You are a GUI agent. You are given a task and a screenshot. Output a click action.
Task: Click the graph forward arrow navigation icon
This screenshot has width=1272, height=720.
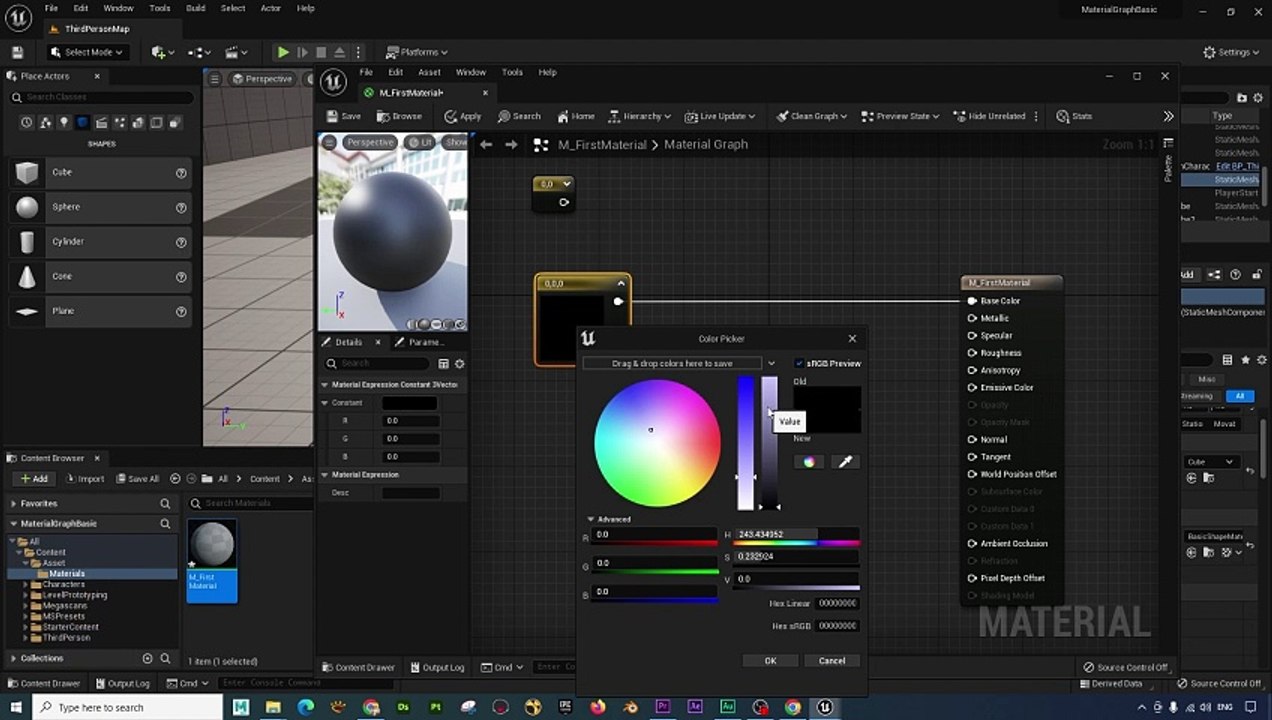[x=511, y=144]
